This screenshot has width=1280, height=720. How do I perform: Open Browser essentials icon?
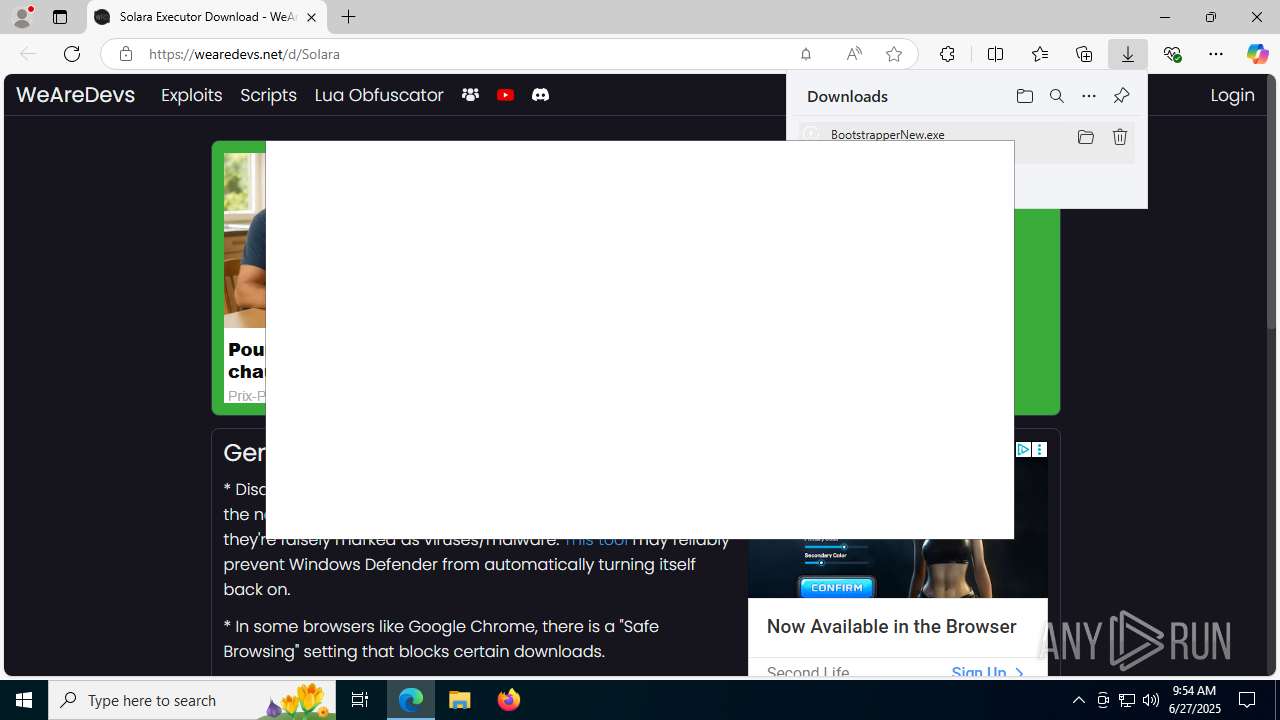coord(1172,54)
